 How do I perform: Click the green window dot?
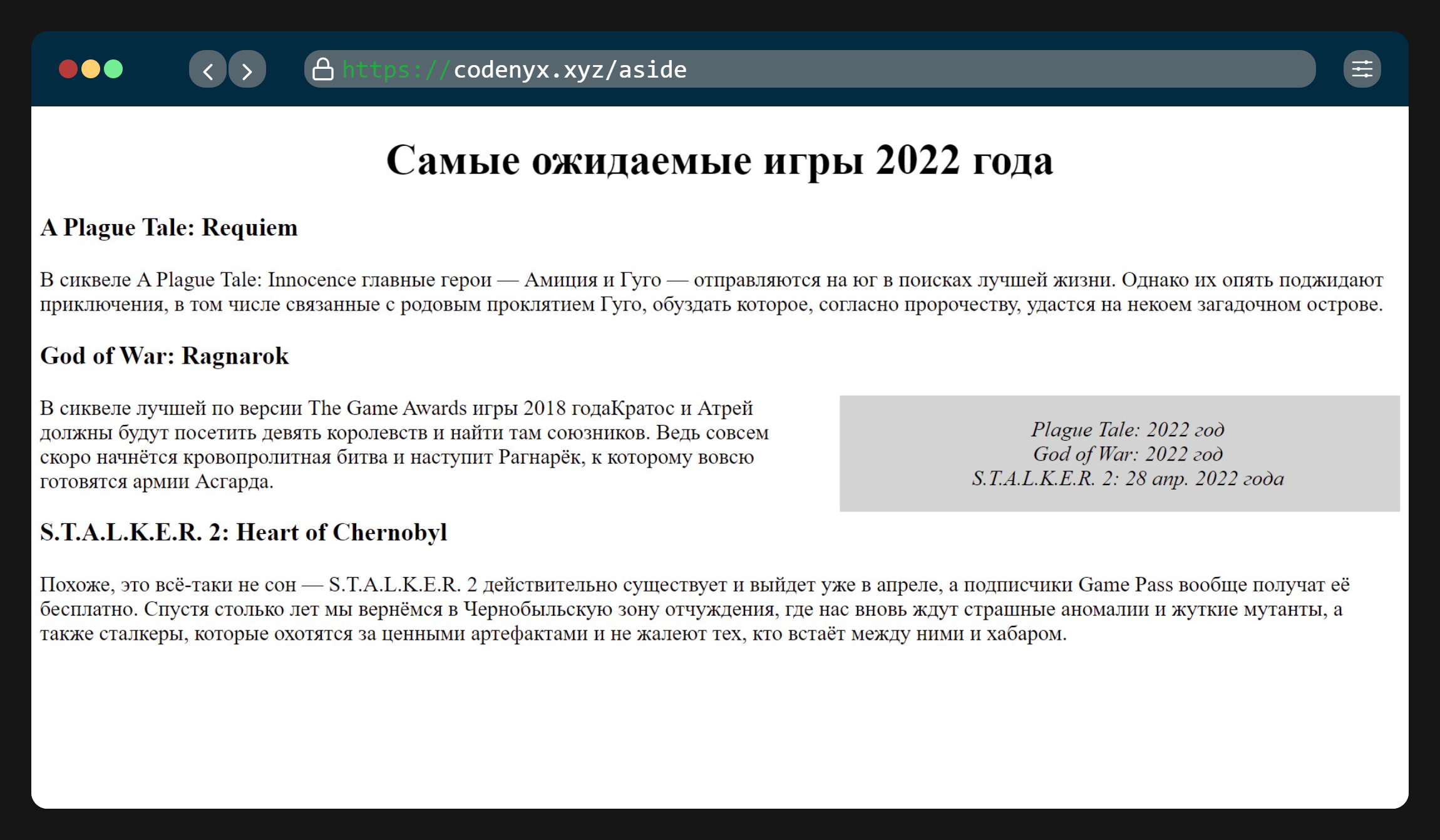[113, 69]
